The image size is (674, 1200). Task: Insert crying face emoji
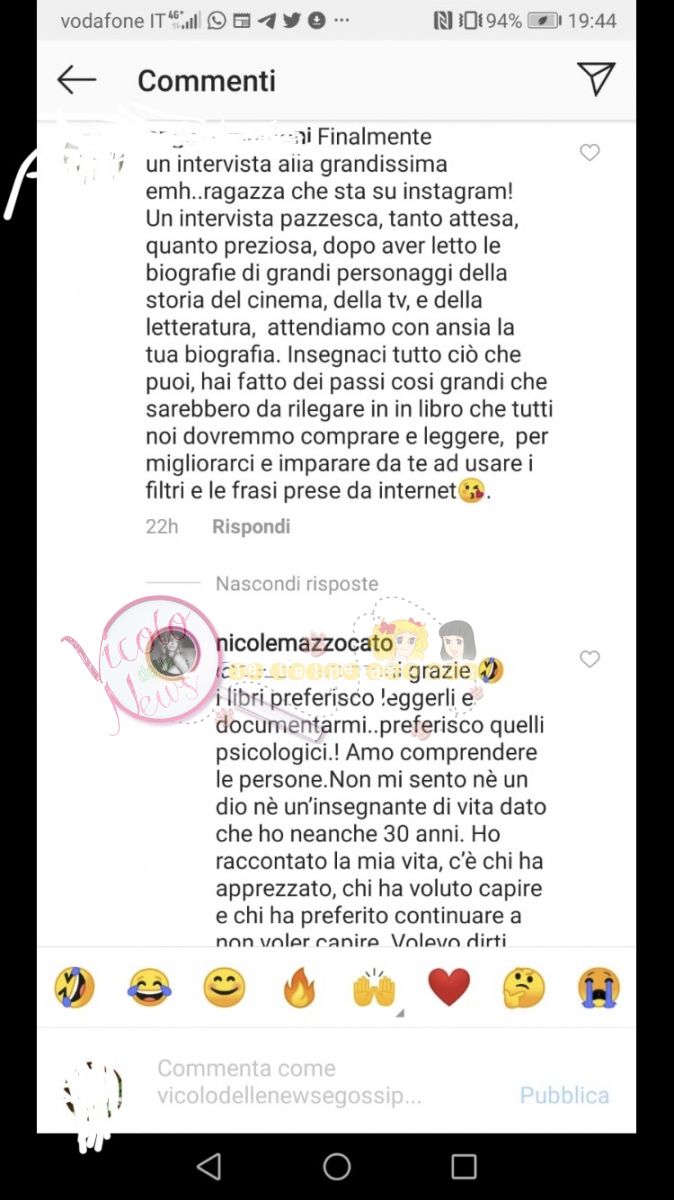(x=599, y=988)
